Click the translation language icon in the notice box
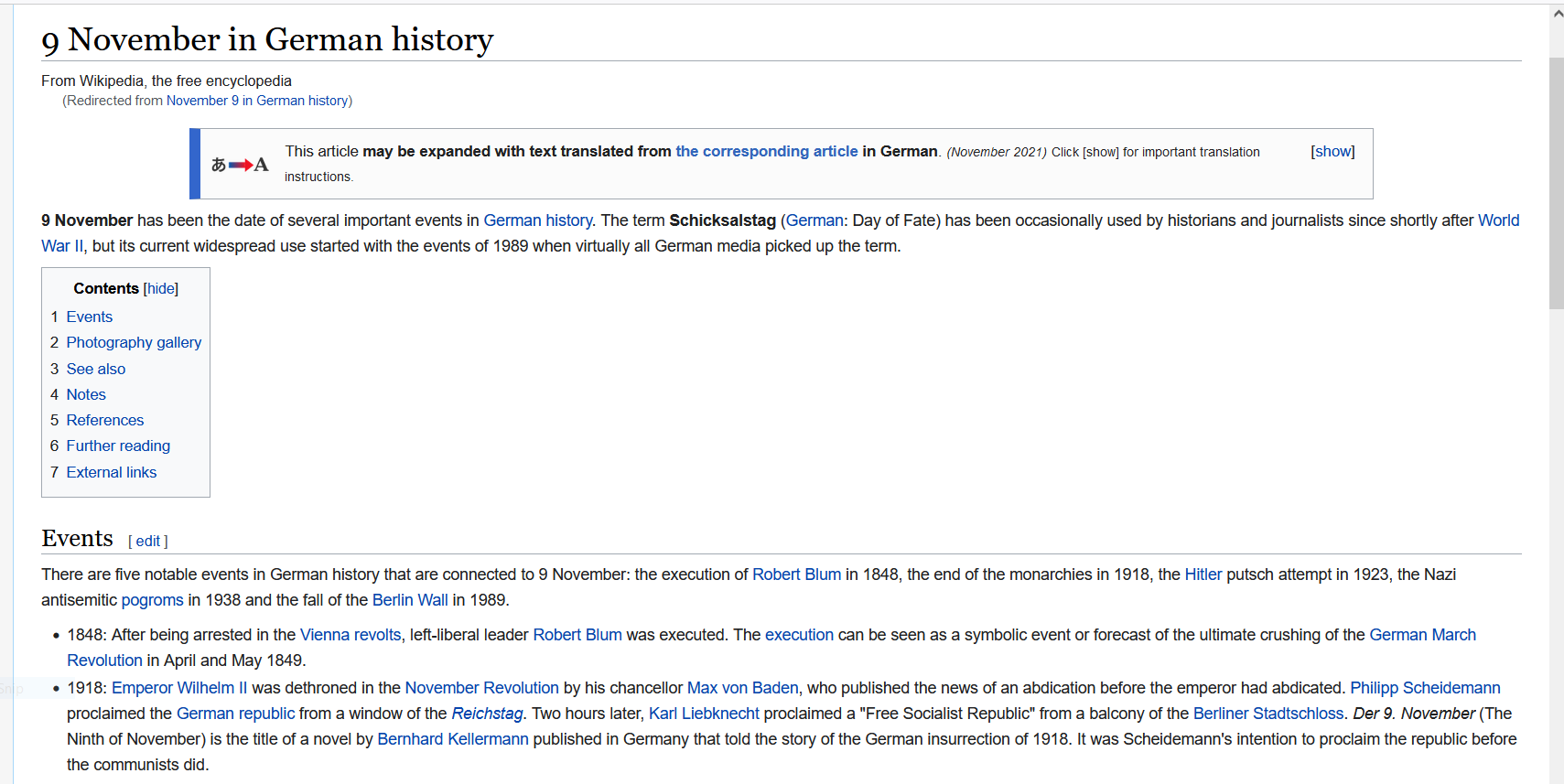This screenshot has width=1564, height=784. (x=240, y=165)
